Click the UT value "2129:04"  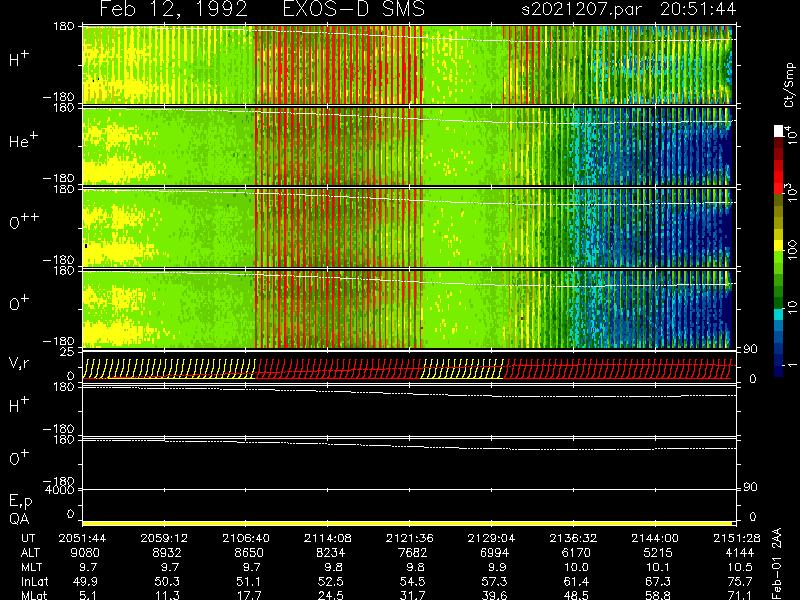tap(491, 538)
